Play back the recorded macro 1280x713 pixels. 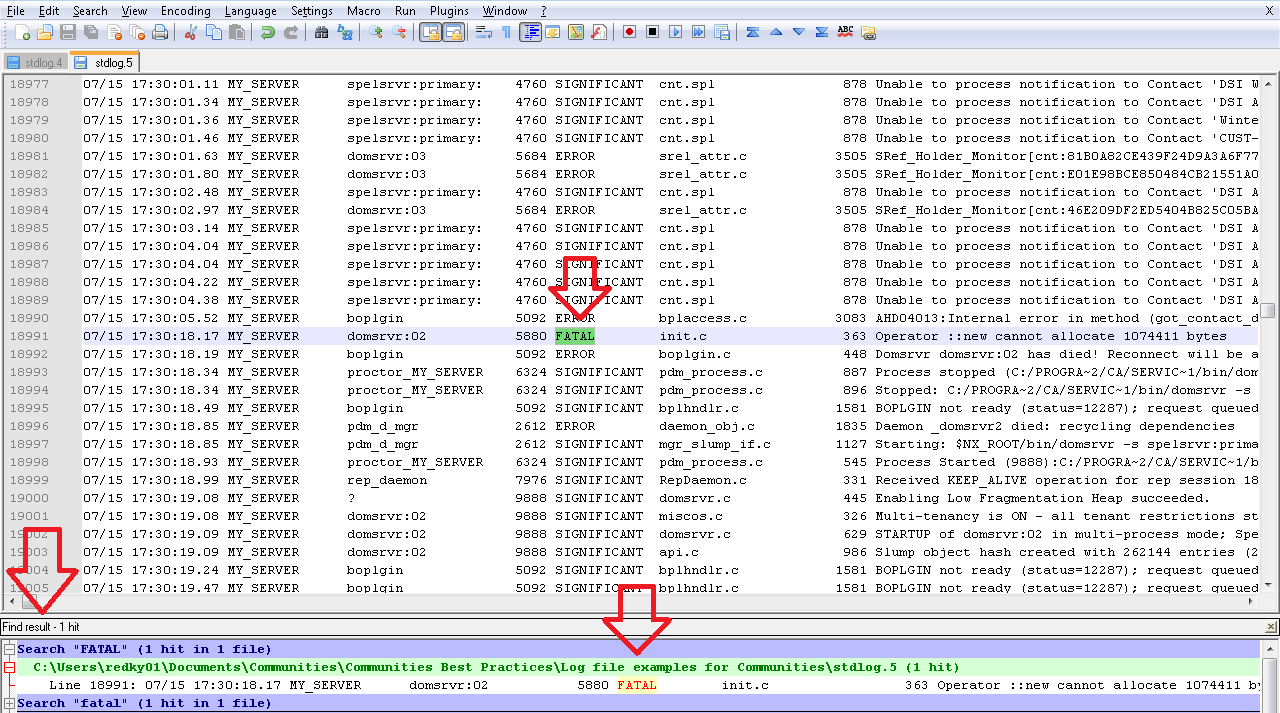[x=675, y=32]
